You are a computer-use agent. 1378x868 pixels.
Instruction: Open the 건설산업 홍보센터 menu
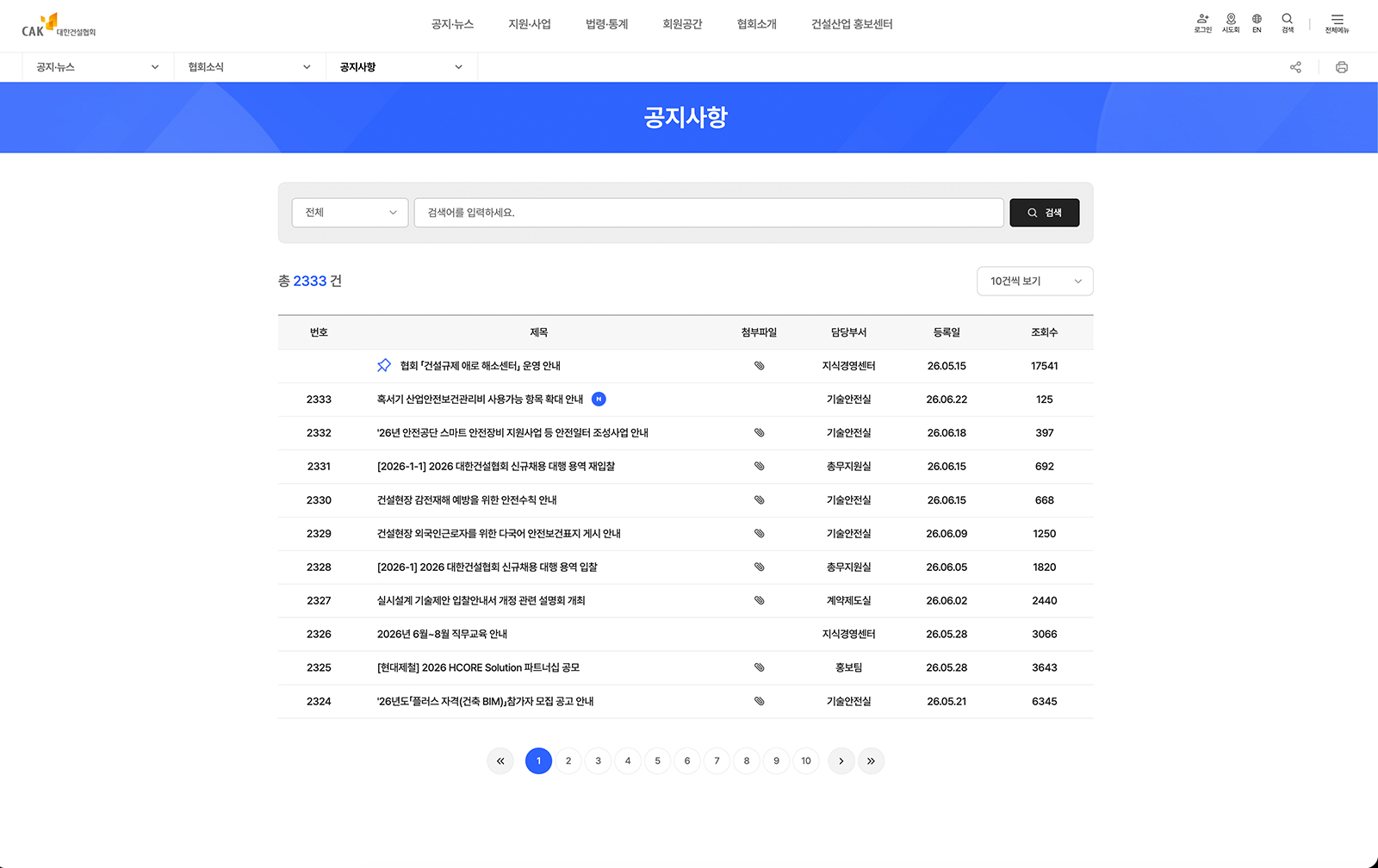point(852,24)
